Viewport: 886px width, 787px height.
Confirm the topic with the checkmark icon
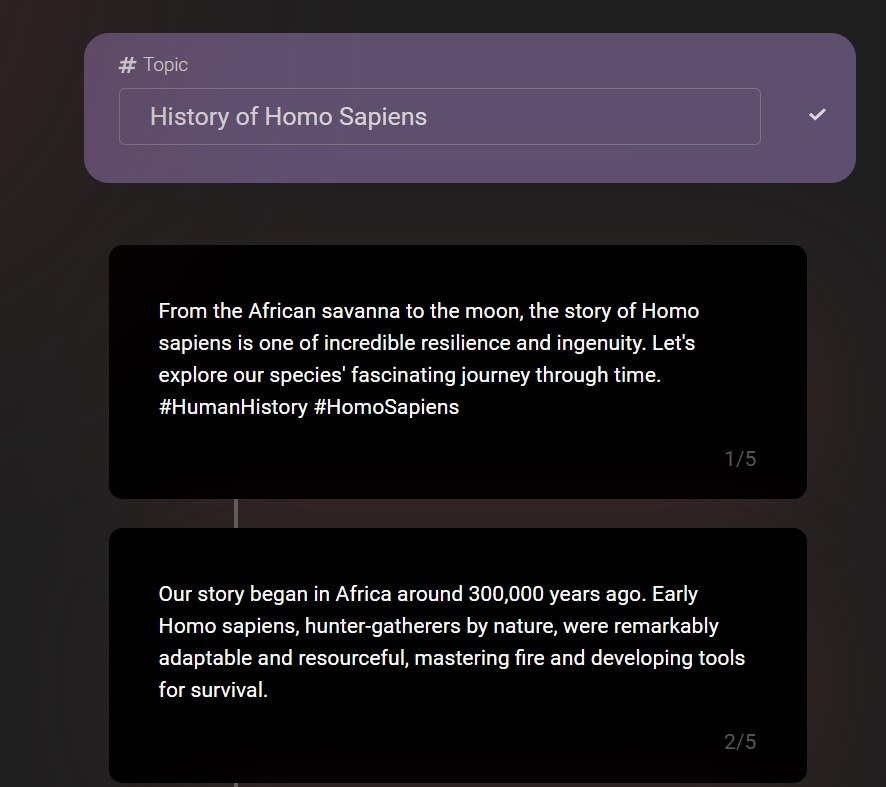(x=817, y=115)
